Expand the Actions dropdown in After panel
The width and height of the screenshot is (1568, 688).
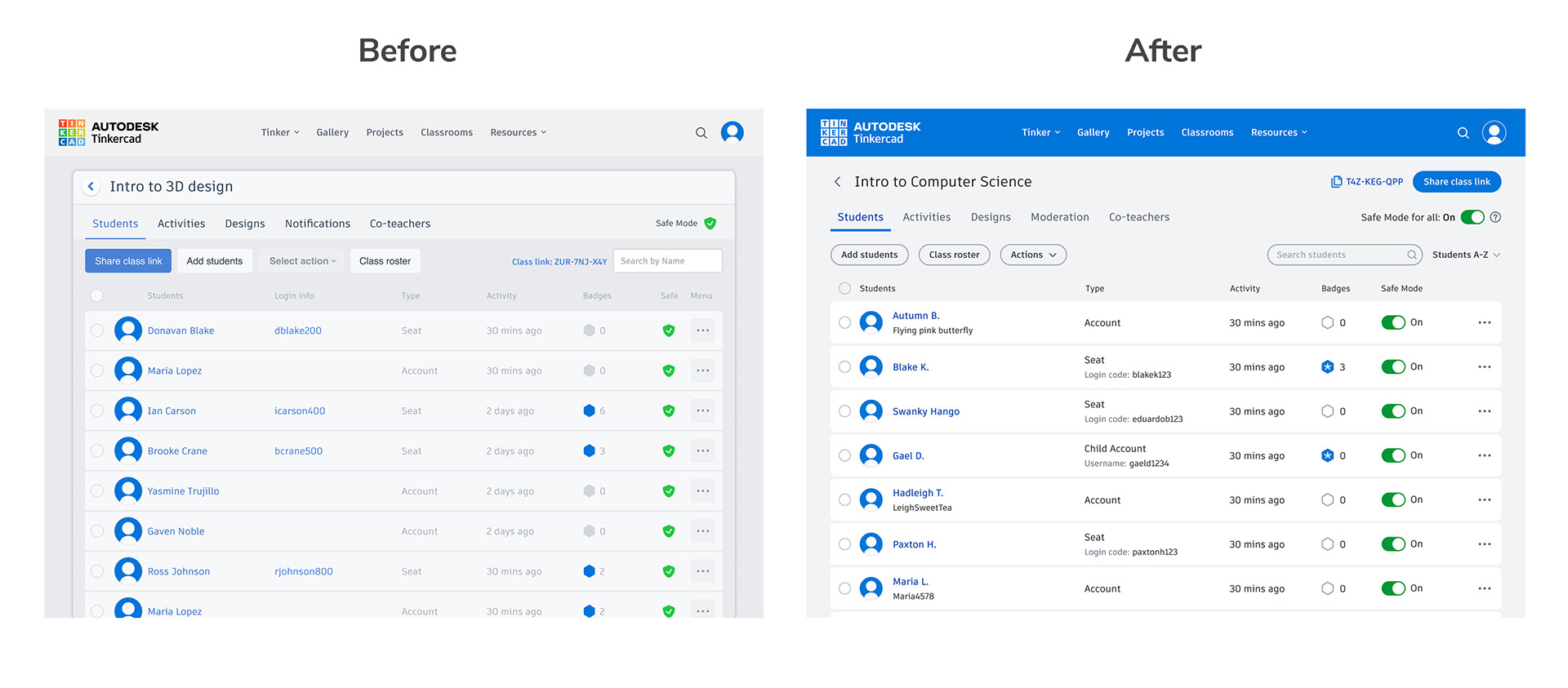(x=1033, y=255)
